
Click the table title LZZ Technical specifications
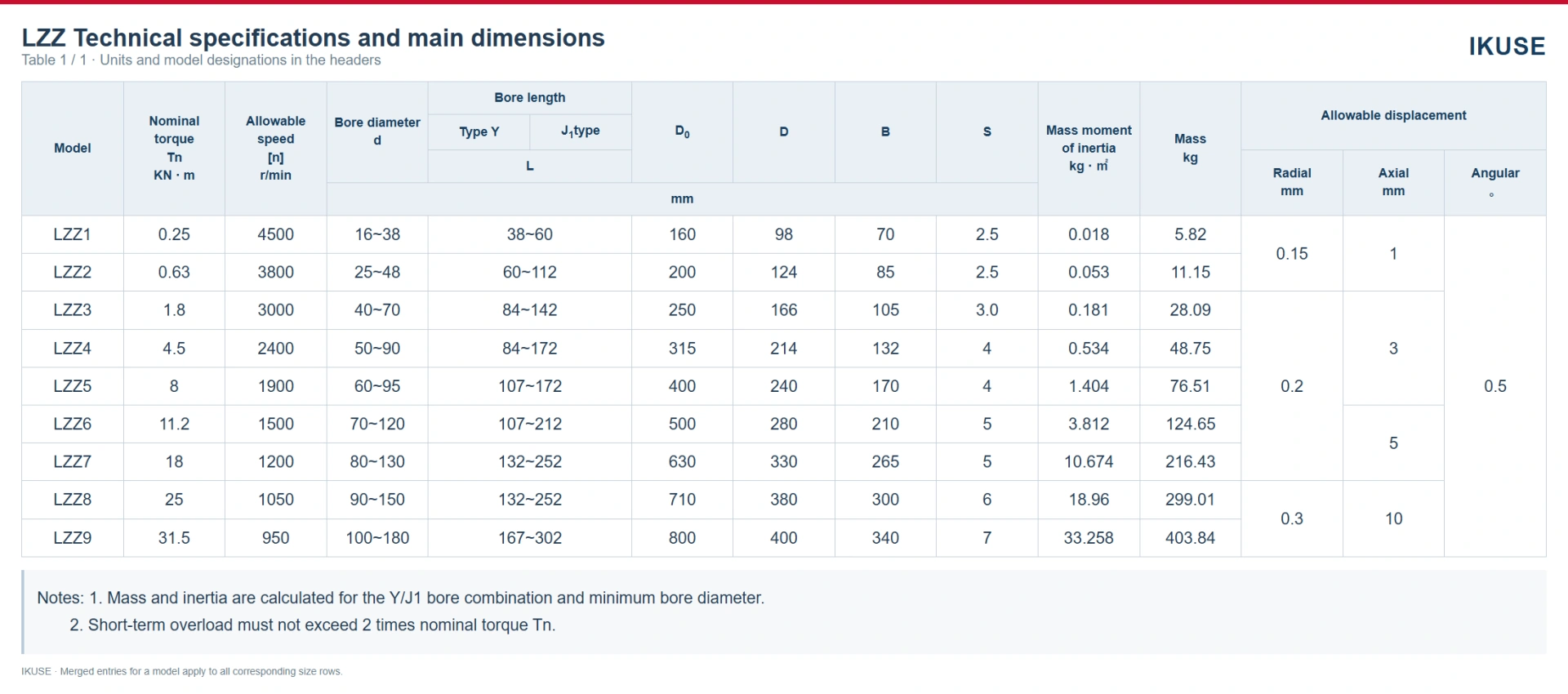pyautogui.click(x=313, y=38)
